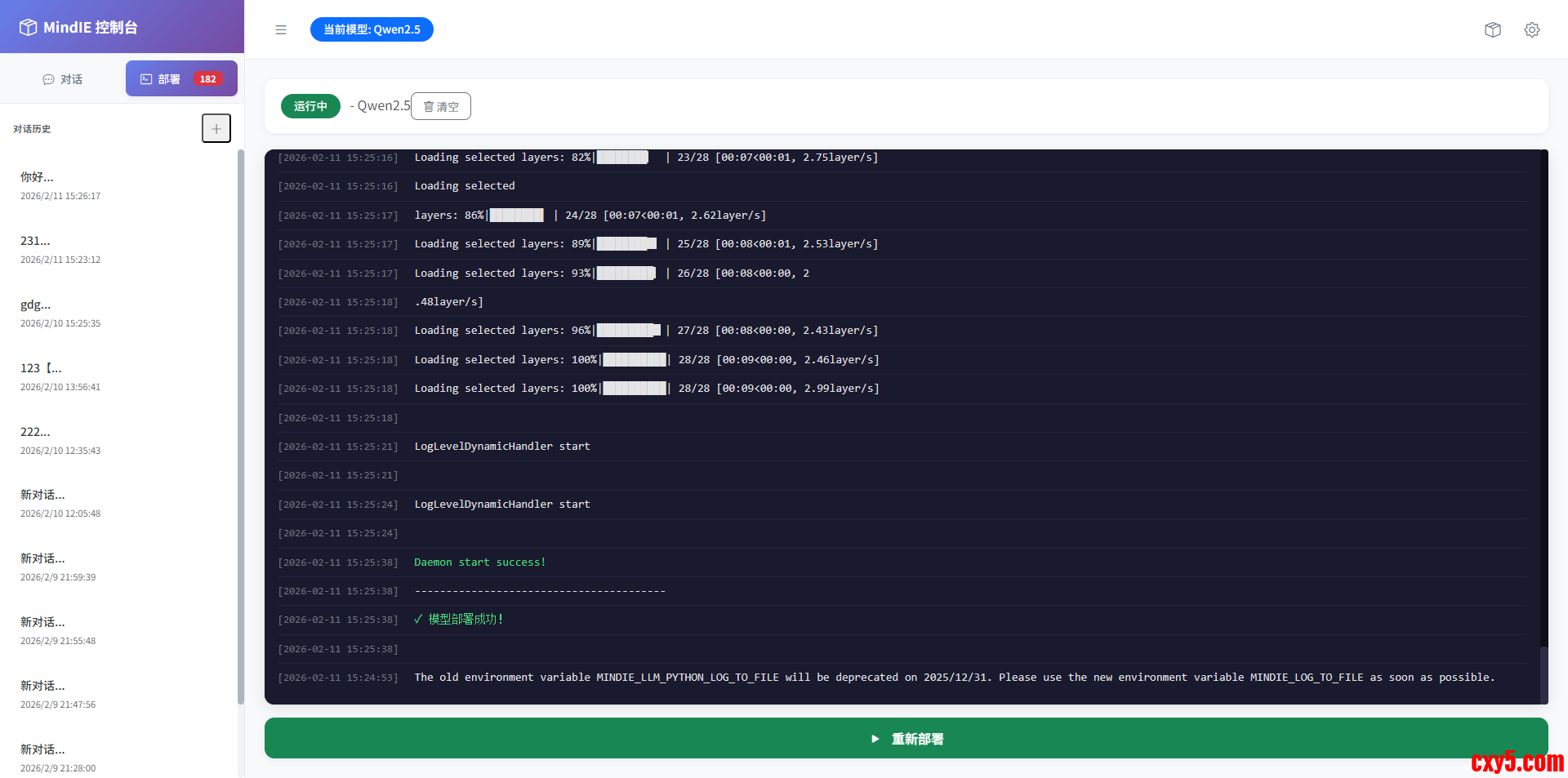Click the MindIE logo cube icon
Screen dimensions: 1568x778
[x=28, y=27]
